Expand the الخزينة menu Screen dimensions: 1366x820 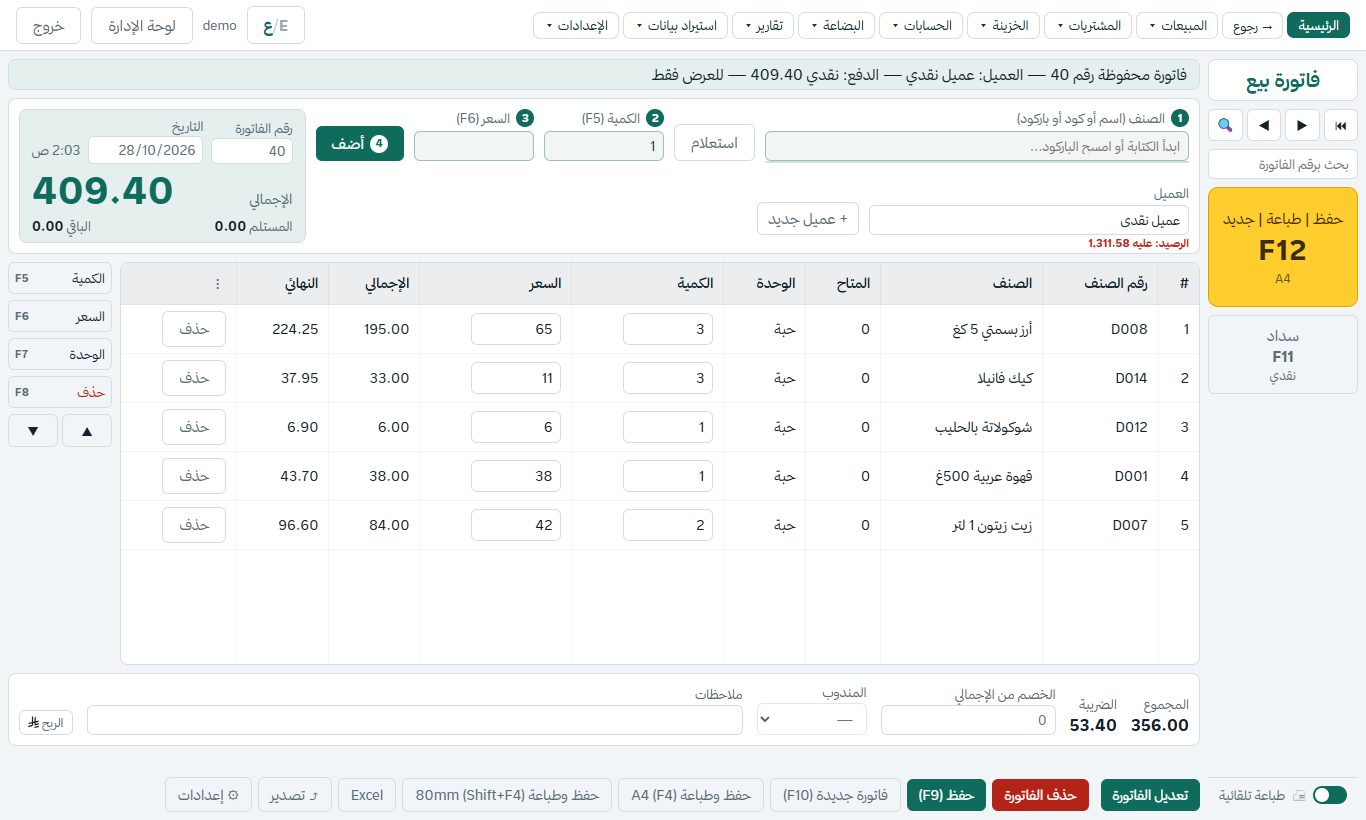click(x=1005, y=25)
